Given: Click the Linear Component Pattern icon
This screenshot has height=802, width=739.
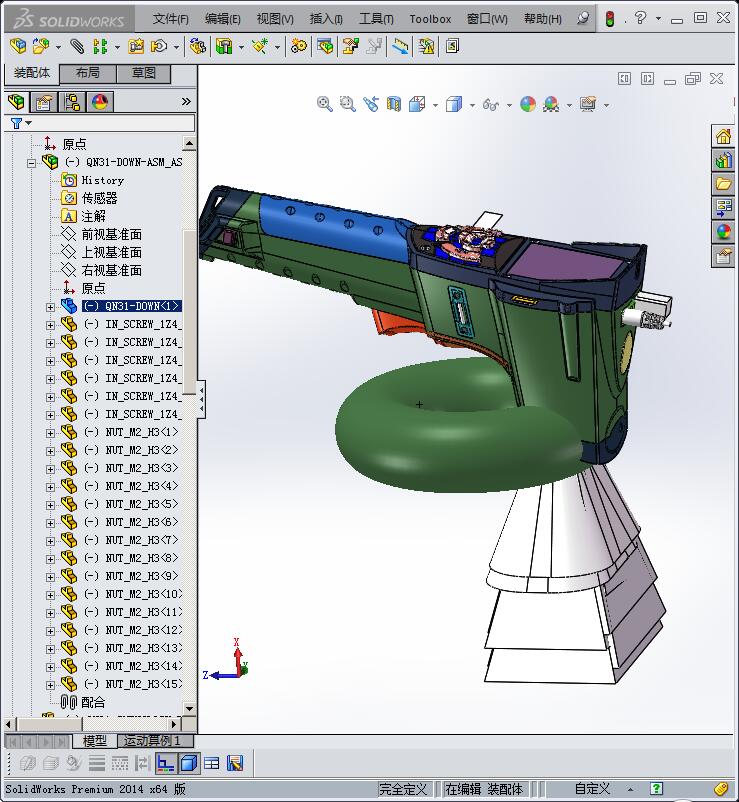Looking at the screenshot, I should pyautogui.click(x=100, y=47).
